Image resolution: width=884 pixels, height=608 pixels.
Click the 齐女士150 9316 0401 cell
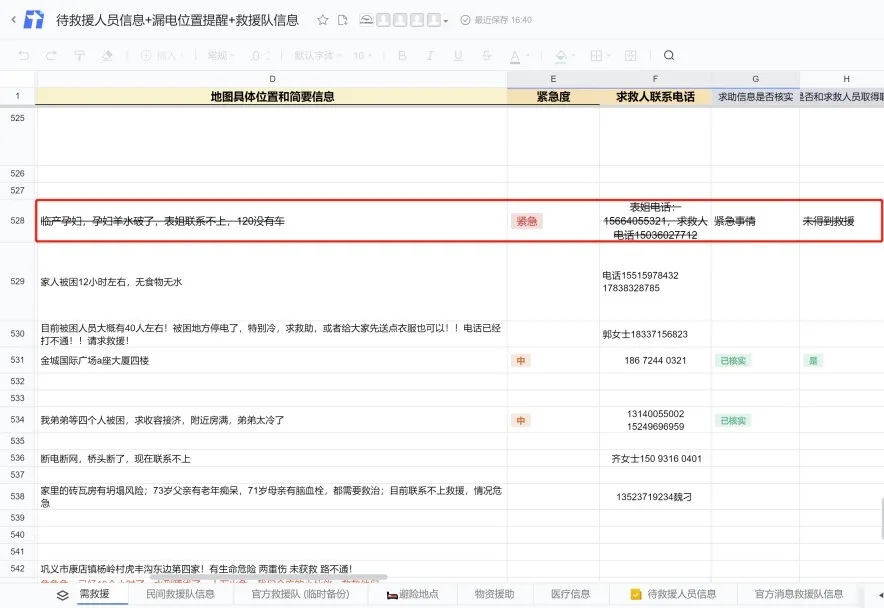click(656, 459)
